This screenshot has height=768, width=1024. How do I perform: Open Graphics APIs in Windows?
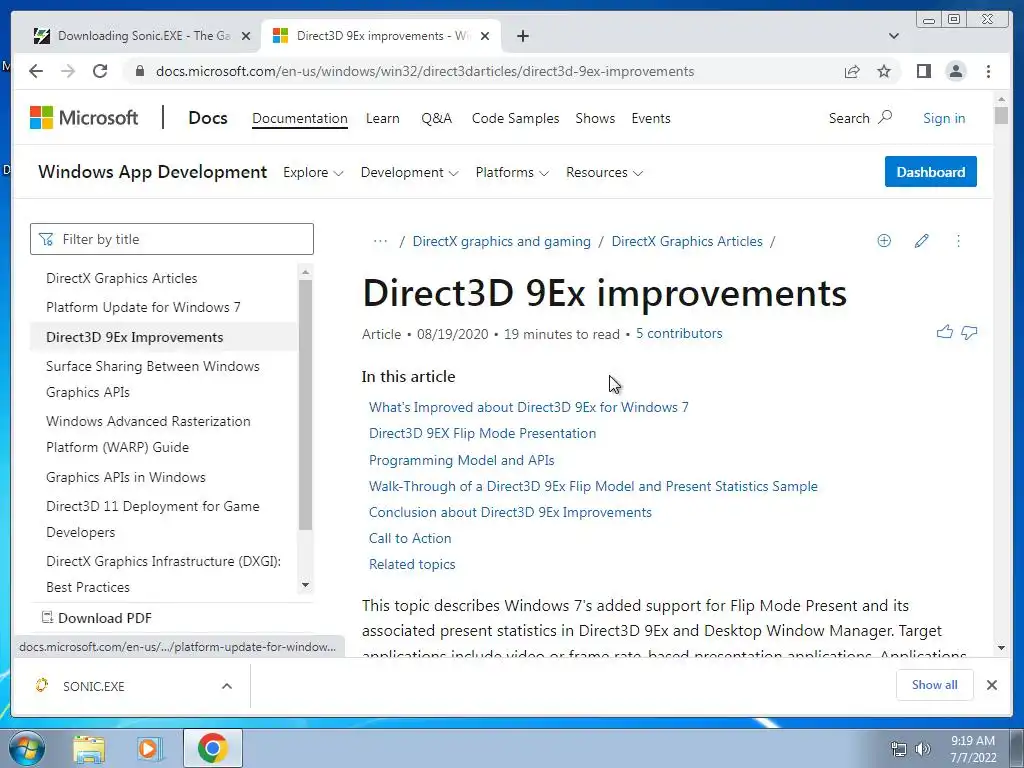(x=125, y=477)
